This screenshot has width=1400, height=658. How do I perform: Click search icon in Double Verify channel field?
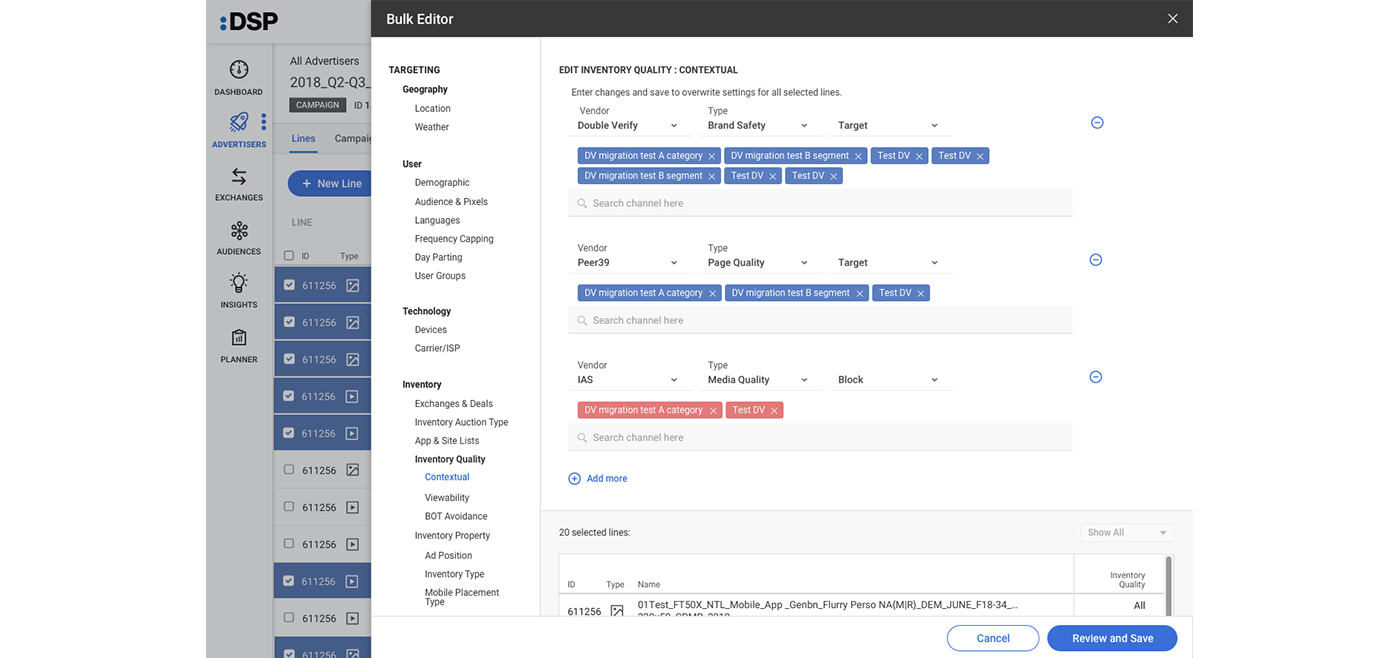point(582,204)
